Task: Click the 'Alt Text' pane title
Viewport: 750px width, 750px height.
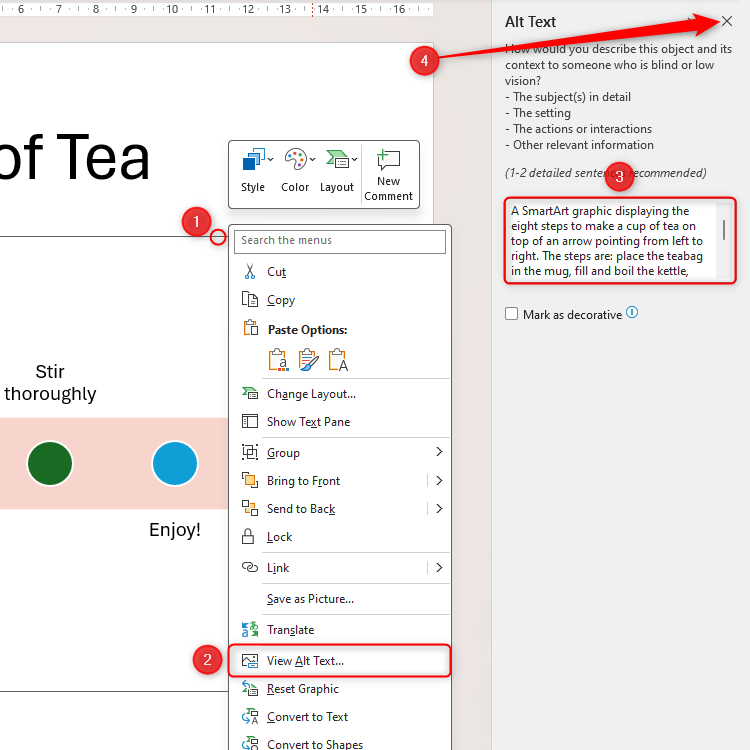Action: [x=530, y=22]
